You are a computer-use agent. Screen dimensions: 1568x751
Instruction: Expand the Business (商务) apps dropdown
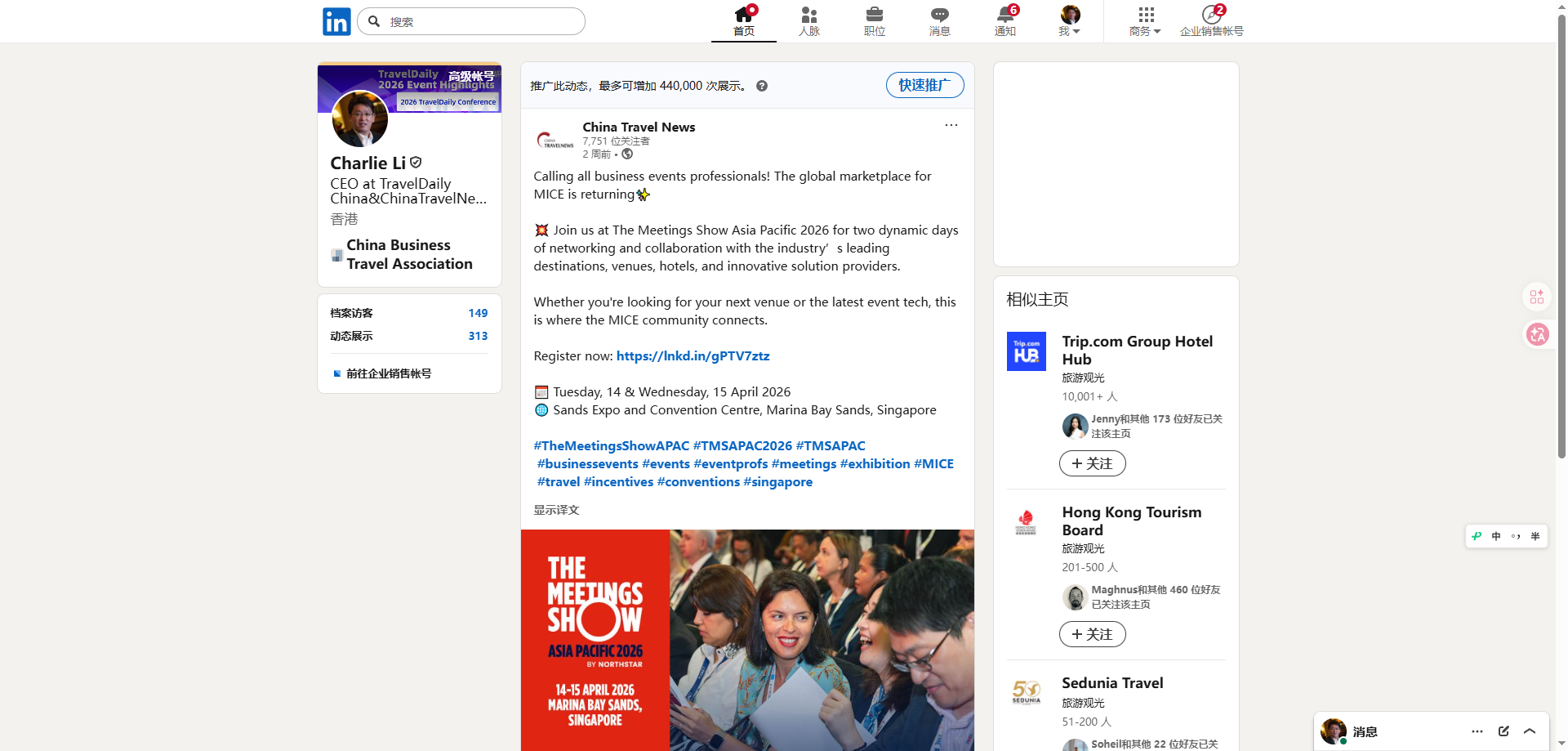(x=1145, y=21)
